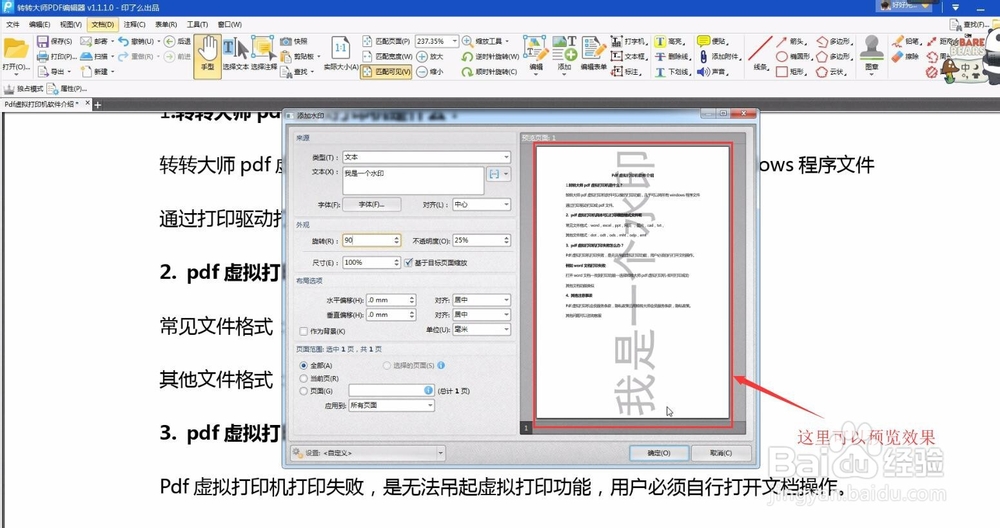Click the 水平偏移(H) stepper arrows
The height and width of the screenshot is (528, 1000).
point(411,300)
